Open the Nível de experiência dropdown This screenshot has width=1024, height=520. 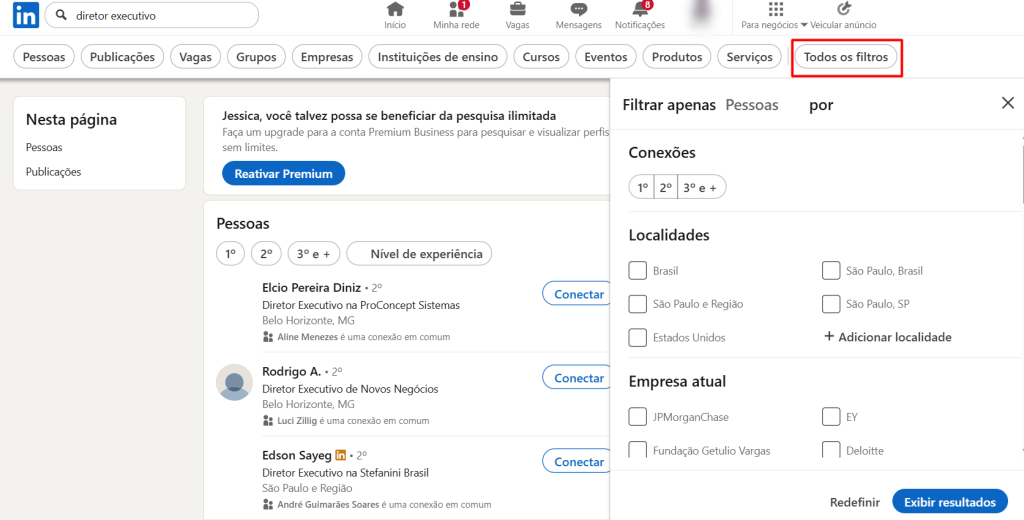pos(419,254)
